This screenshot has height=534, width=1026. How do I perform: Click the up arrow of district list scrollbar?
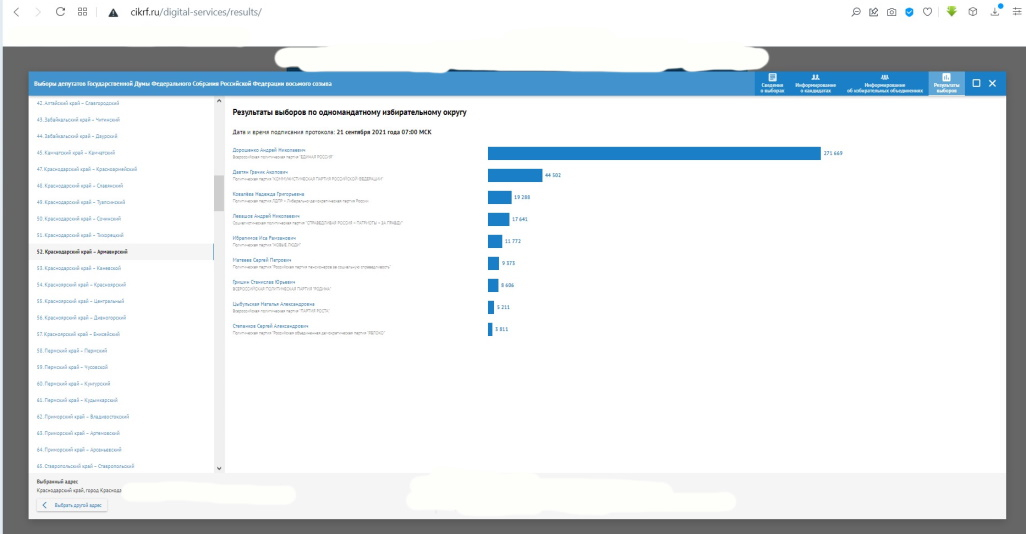click(219, 101)
